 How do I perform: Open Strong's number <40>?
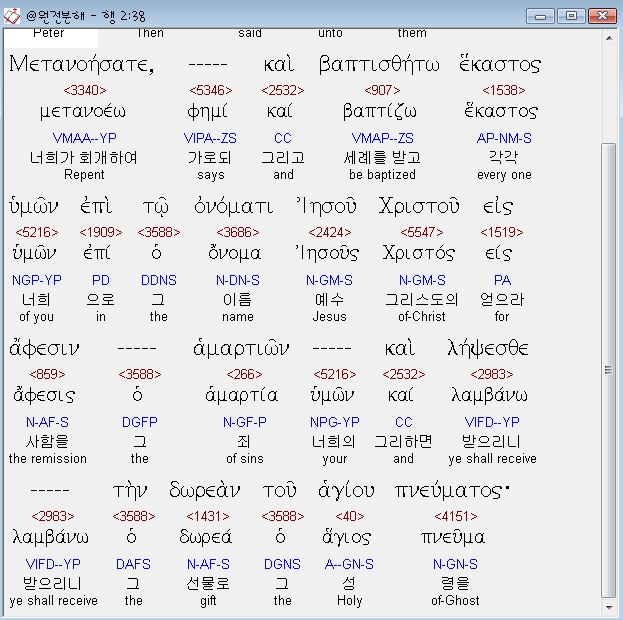pyautogui.click(x=350, y=516)
